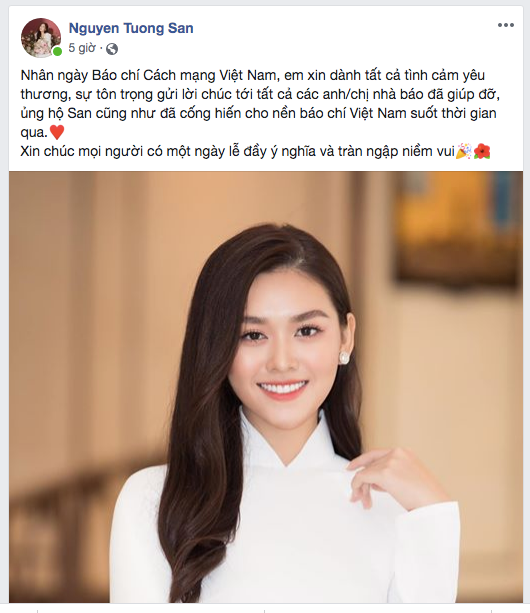Viewport: 530px width, 613px height.
Task: Open the "5 giờ" post timestamp
Action: 82,48
